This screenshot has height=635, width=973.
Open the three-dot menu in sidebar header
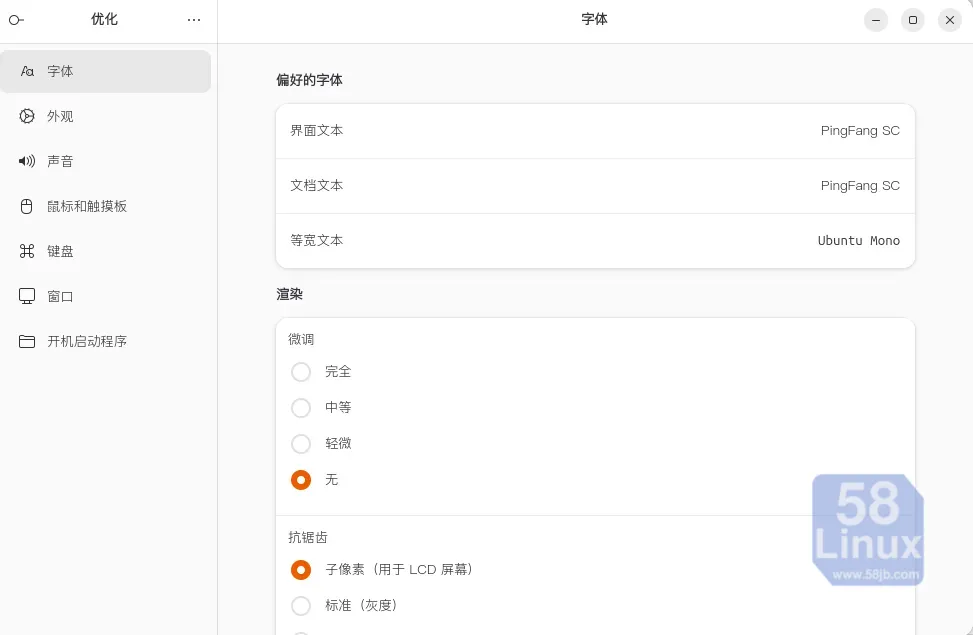pyautogui.click(x=194, y=20)
